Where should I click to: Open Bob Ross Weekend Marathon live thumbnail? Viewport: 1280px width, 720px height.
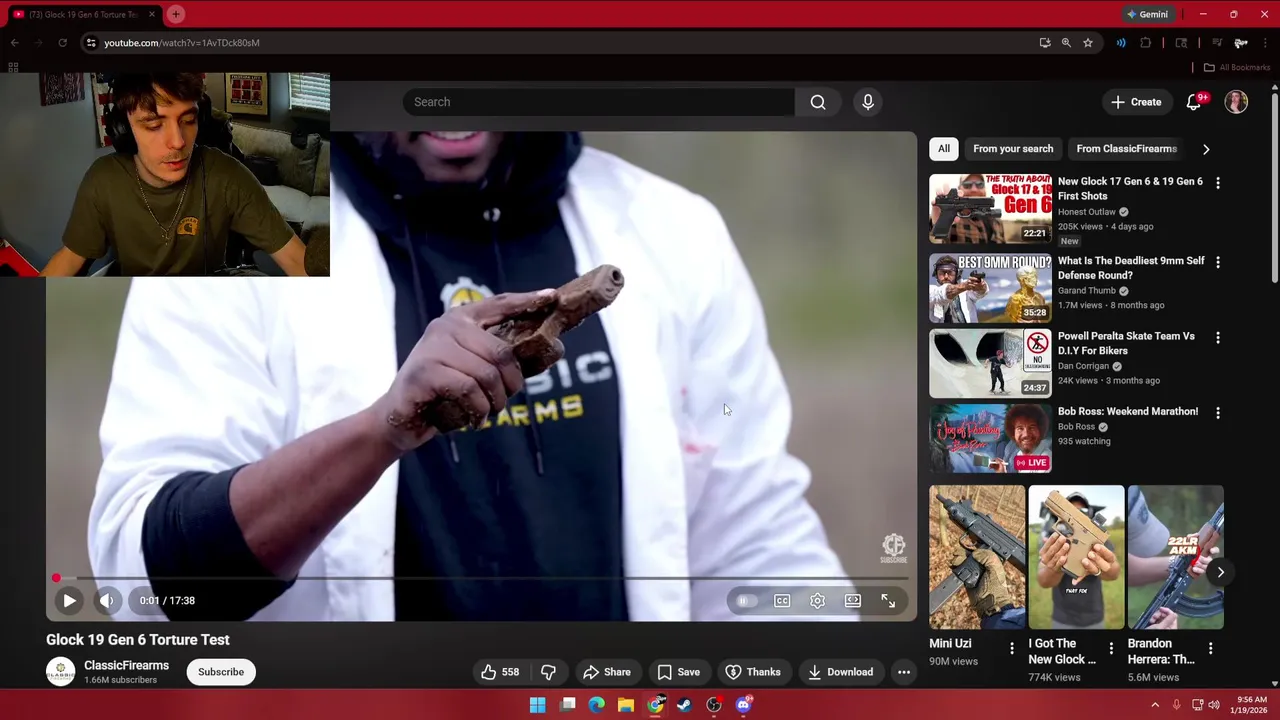pos(990,439)
